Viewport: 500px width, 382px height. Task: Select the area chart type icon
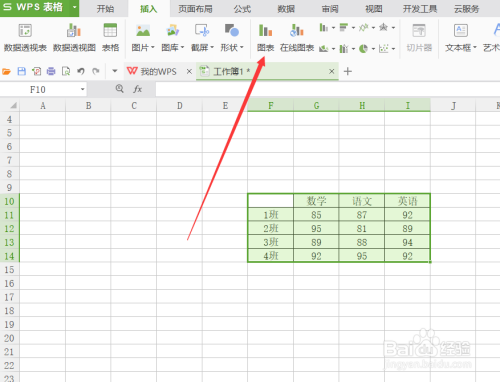coord(324,49)
